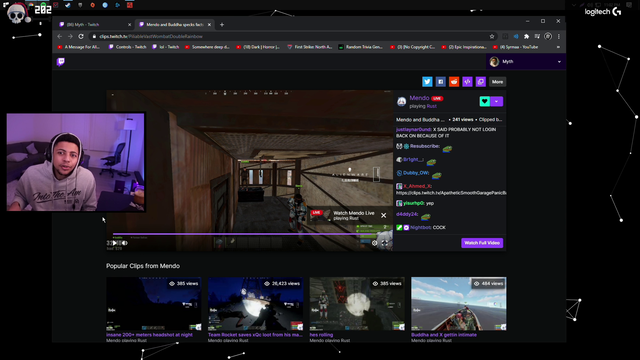Click the embed code share icon
This screenshot has height=360, width=640.
click(x=467, y=82)
